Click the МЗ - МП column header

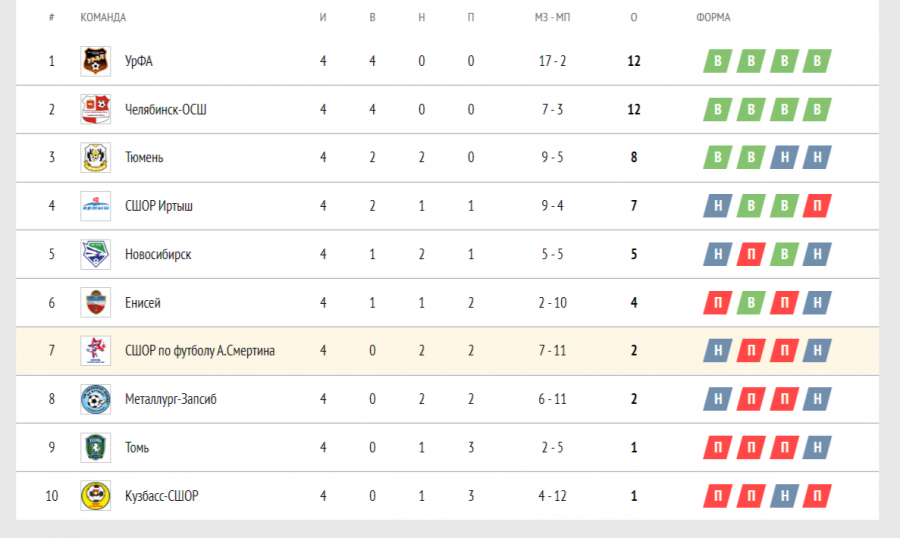click(x=552, y=17)
